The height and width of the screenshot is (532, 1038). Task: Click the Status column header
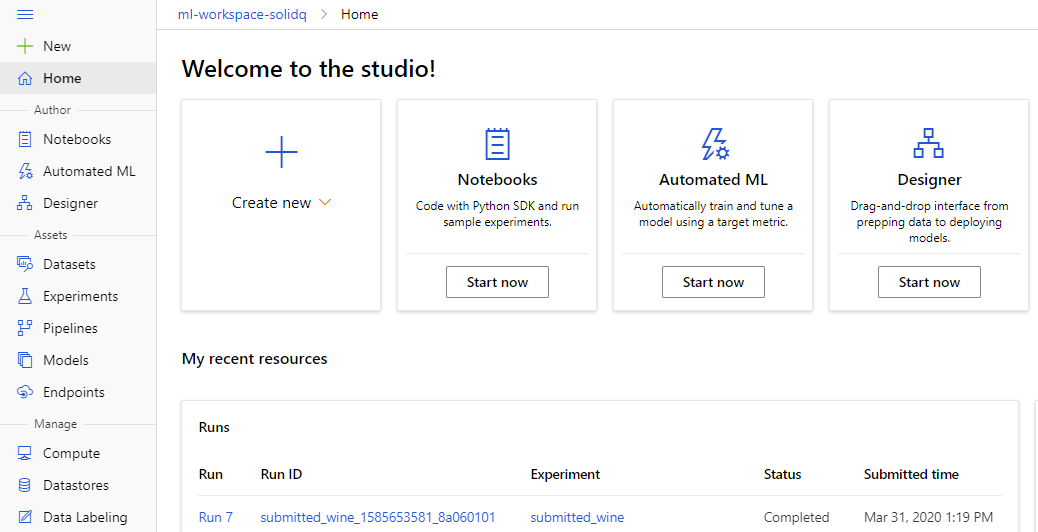point(782,474)
